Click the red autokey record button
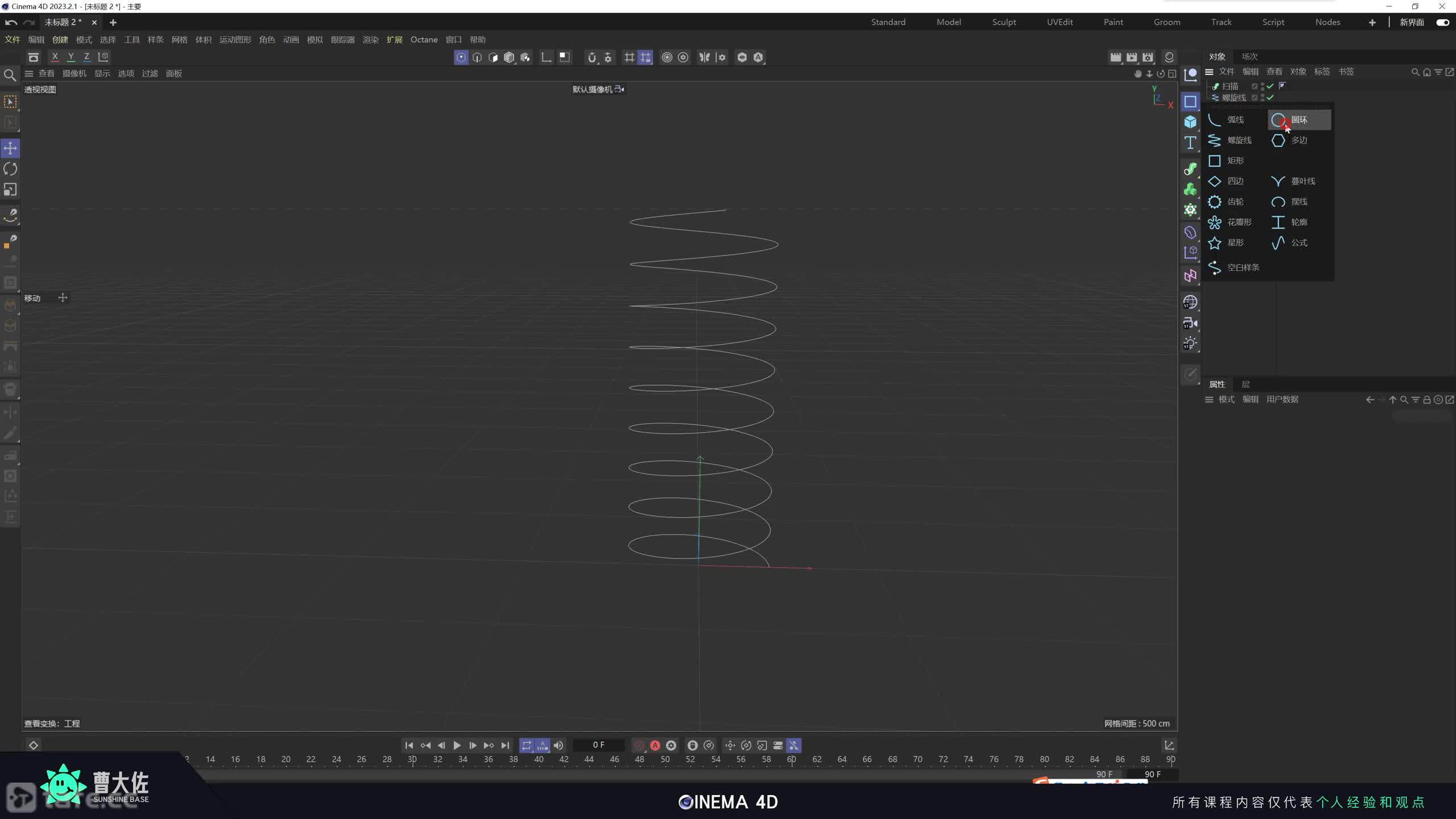 [x=655, y=745]
